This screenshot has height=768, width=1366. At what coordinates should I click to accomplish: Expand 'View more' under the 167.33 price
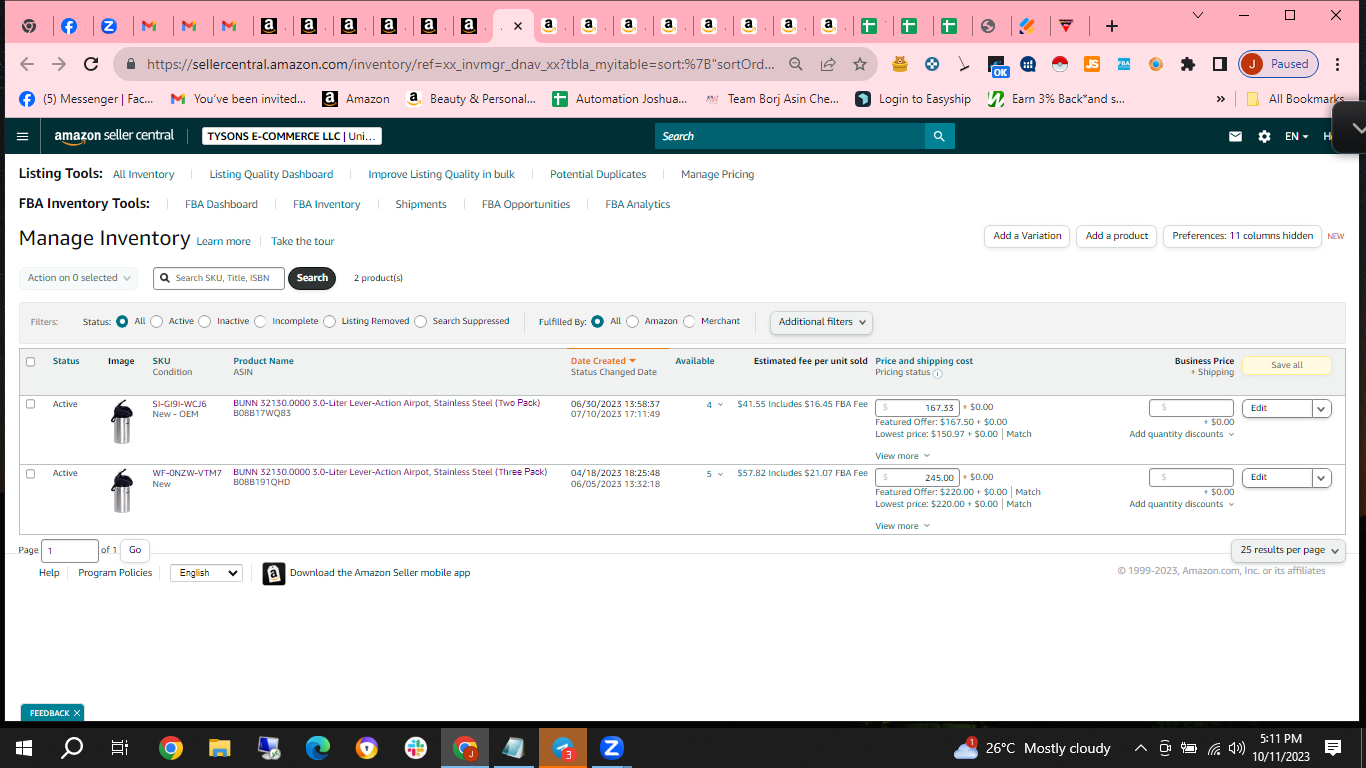(902, 456)
